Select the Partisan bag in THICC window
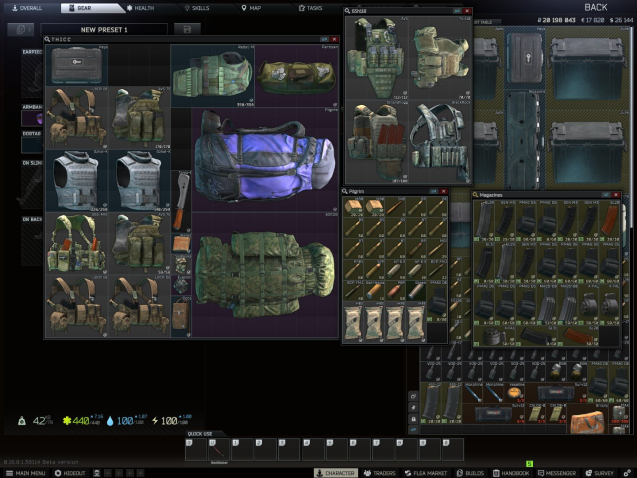Viewport: 637px width, 478px height. [x=297, y=76]
